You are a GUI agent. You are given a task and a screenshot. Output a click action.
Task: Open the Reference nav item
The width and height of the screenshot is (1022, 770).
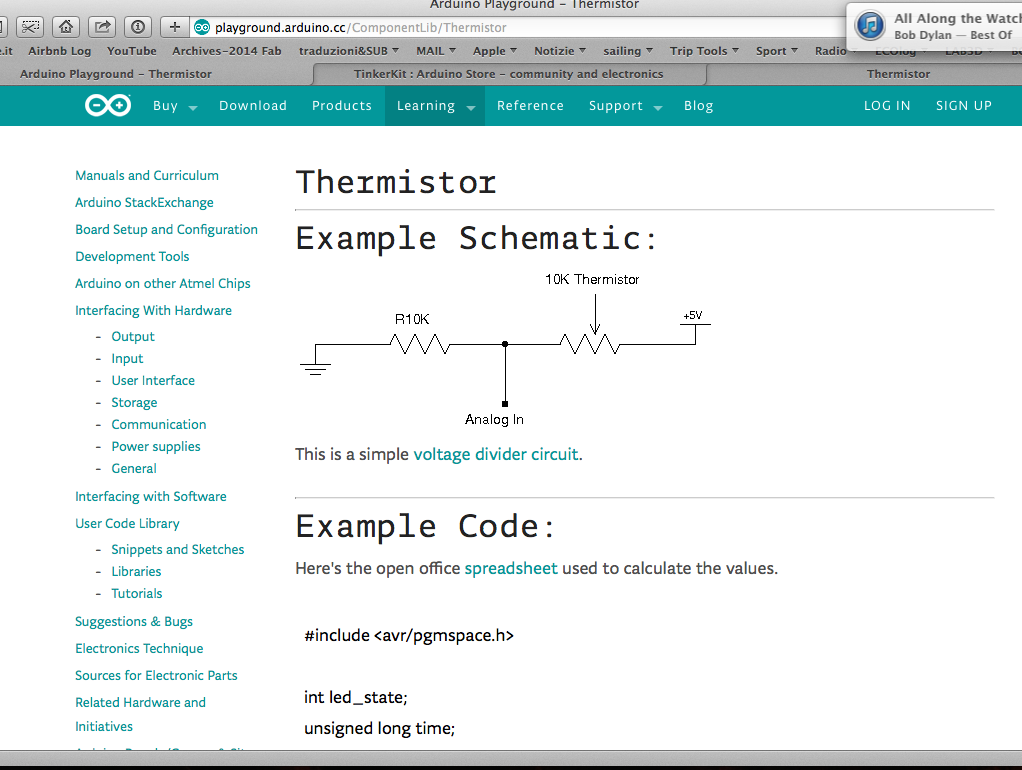(x=530, y=106)
